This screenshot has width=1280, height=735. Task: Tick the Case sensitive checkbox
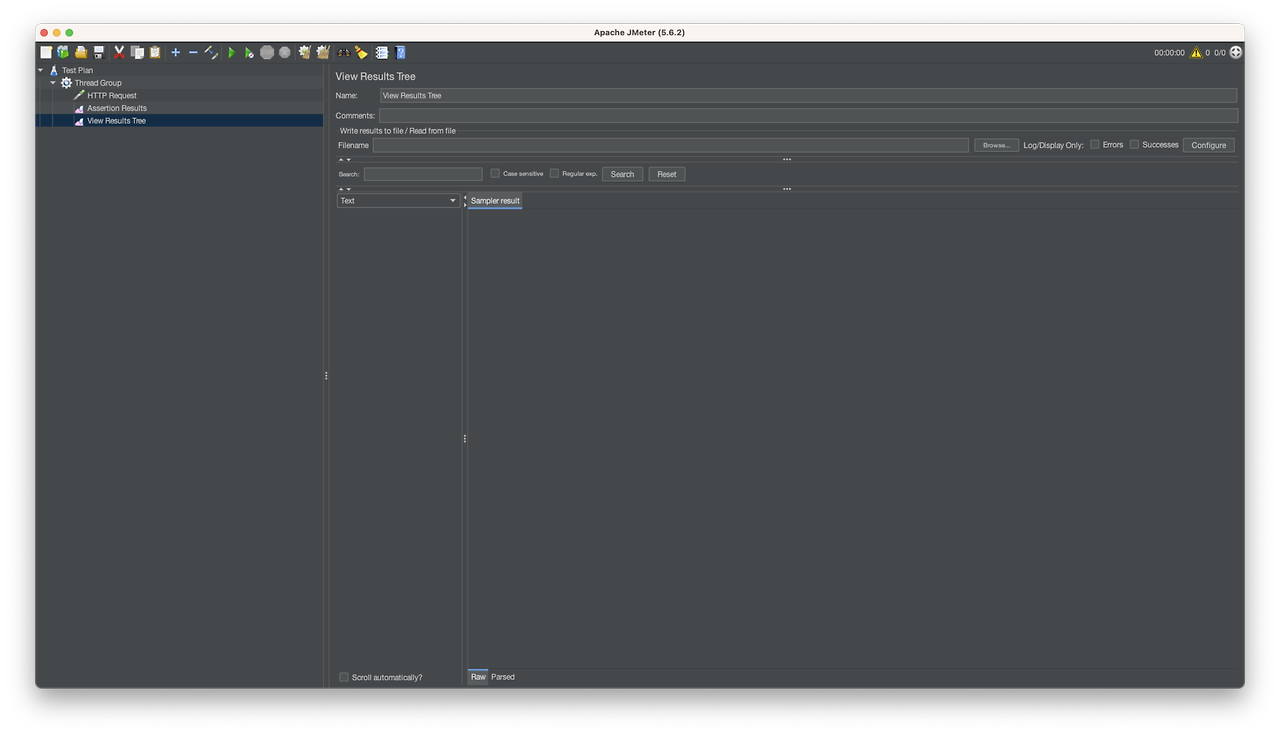(495, 173)
